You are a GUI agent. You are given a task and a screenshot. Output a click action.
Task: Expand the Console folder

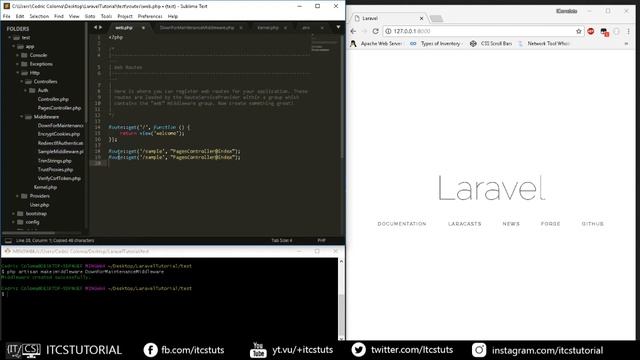click(x=18, y=55)
